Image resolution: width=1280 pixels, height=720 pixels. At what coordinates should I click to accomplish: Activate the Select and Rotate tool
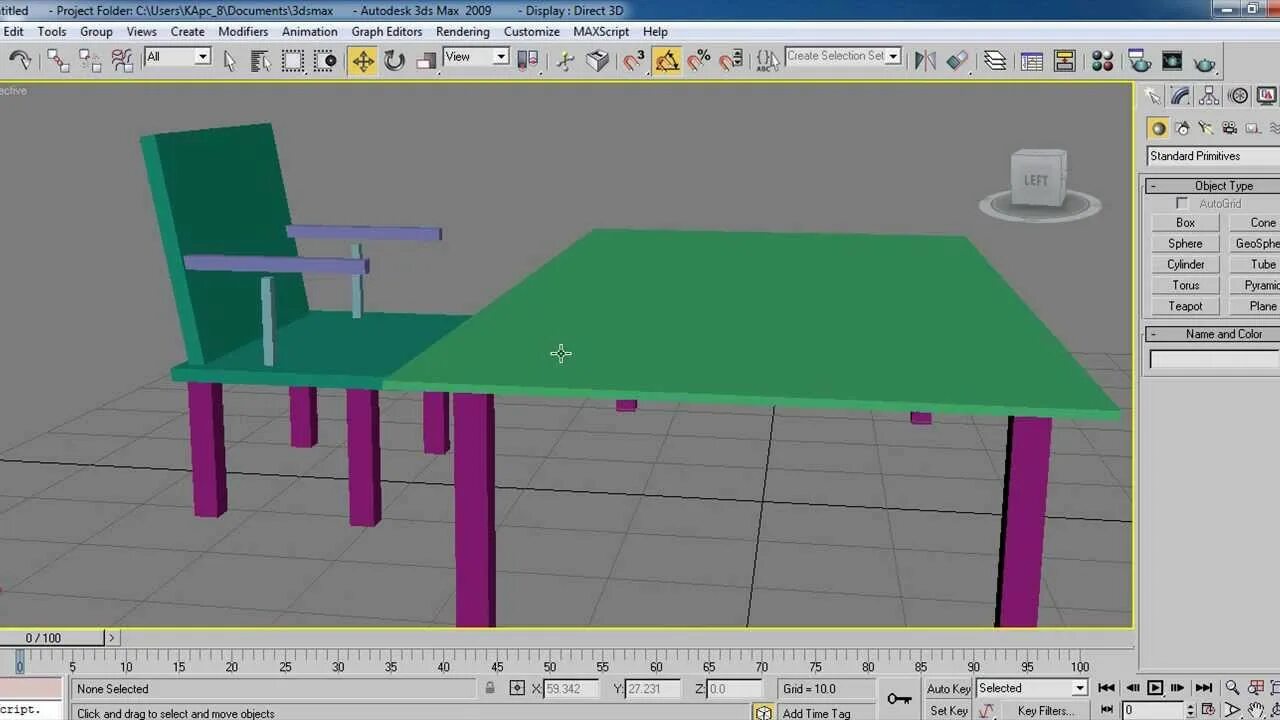(x=395, y=61)
